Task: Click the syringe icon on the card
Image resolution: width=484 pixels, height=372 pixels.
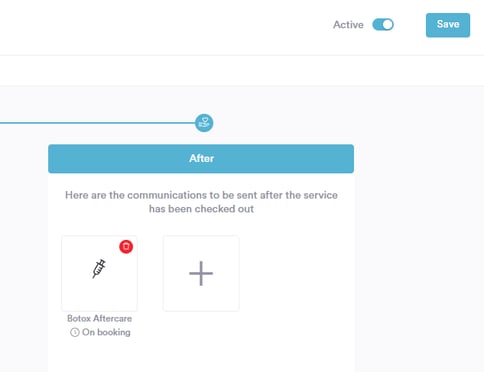Action: (99, 268)
